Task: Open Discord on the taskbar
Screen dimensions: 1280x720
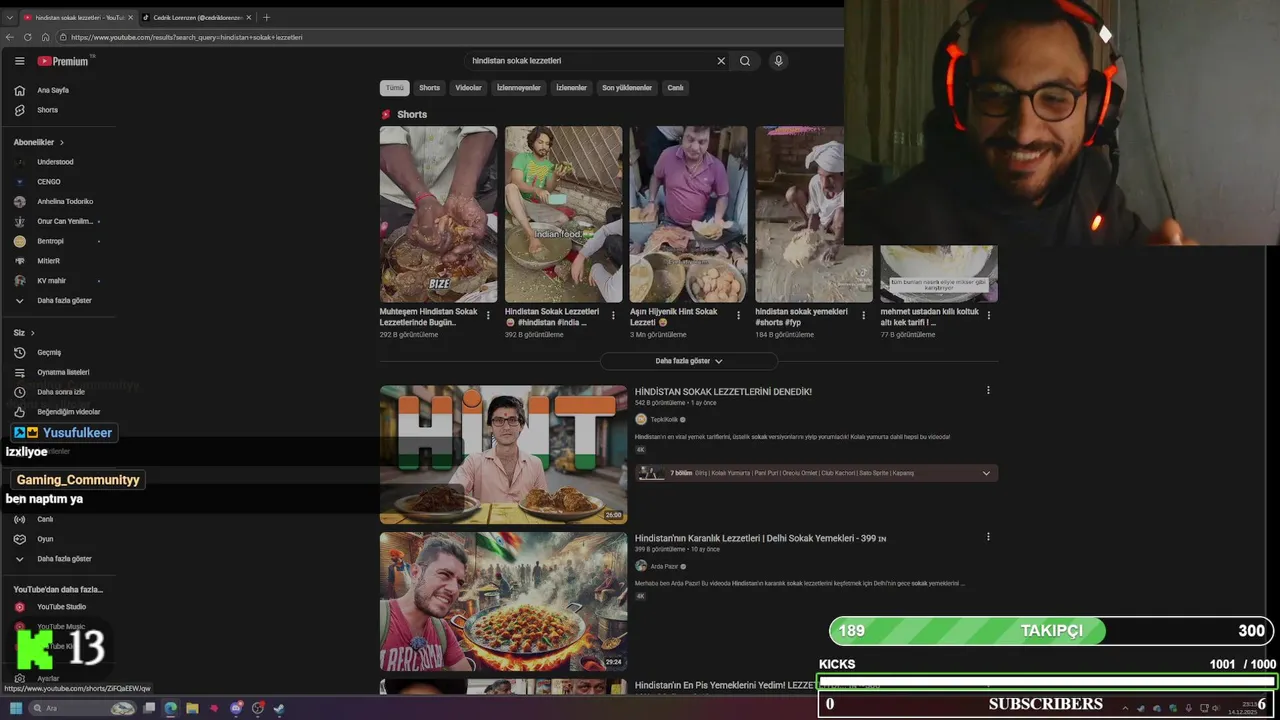Action: coord(236,708)
